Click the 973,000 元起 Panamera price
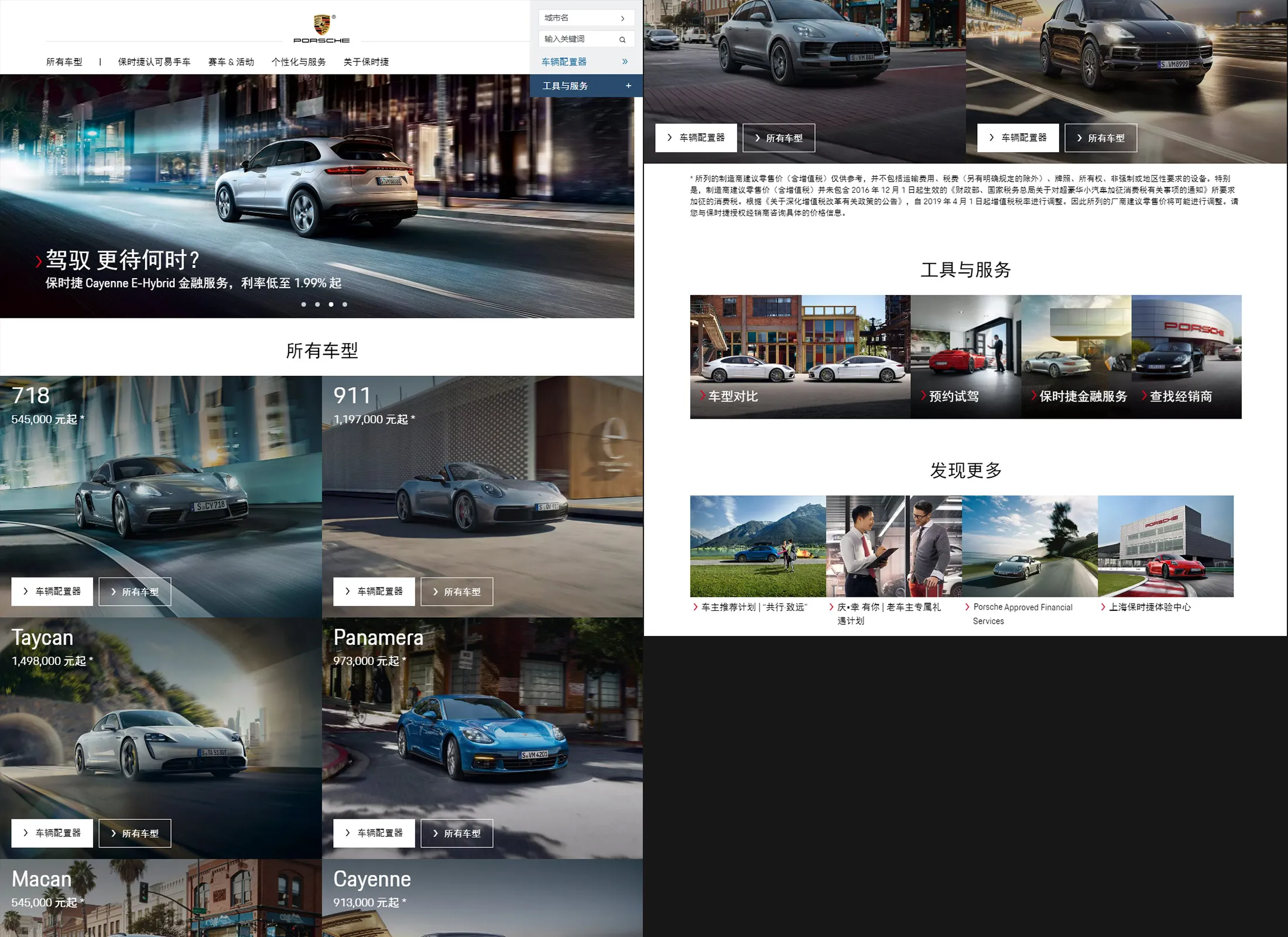 pos(369,661)
